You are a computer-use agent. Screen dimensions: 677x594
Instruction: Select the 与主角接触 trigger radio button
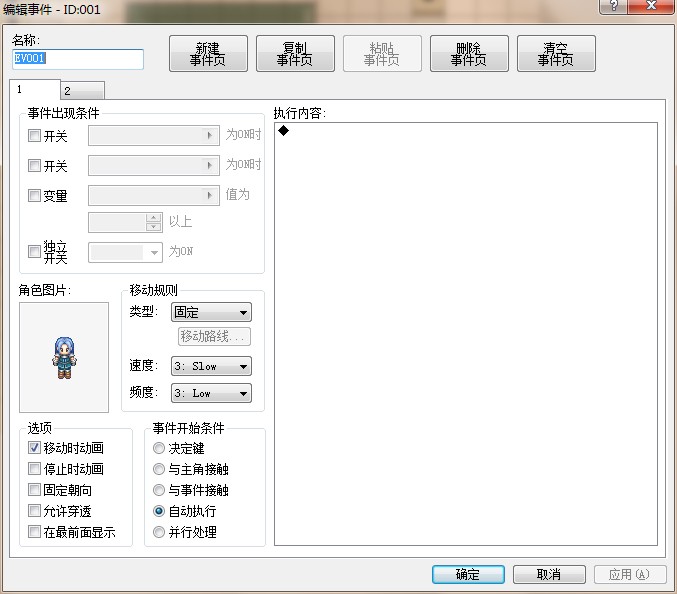pyautogui.click(x=159, y=469)
